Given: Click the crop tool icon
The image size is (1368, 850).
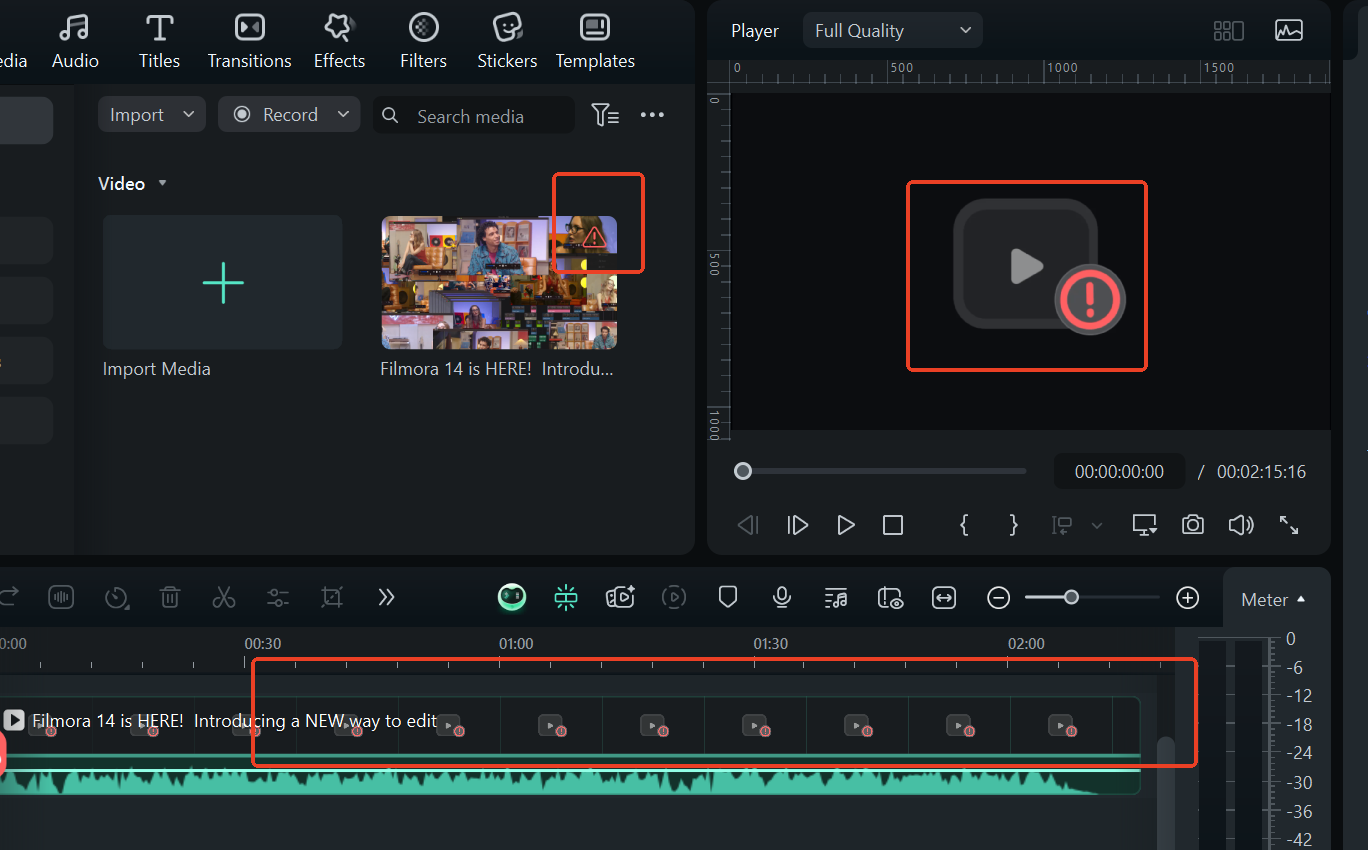Looking at the screenshot, I should click(x=332, y=598).
